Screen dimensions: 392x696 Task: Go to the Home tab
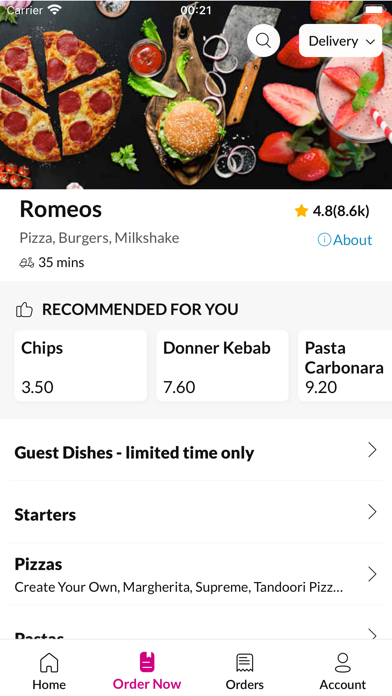click(x=49, y=671)
